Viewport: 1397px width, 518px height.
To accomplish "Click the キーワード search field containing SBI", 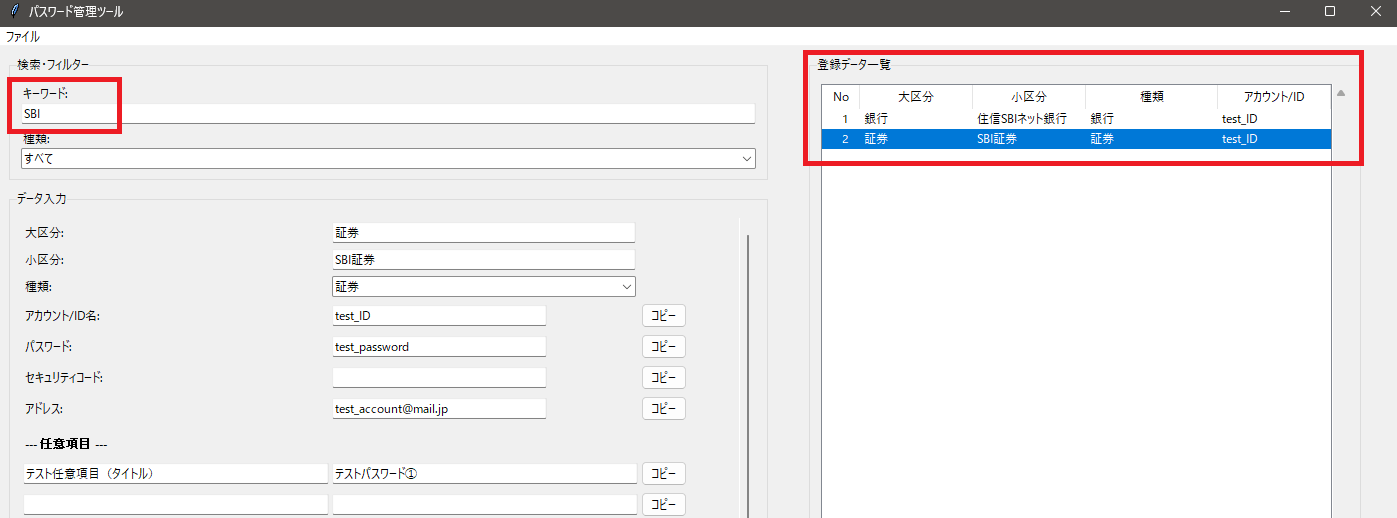I will click(x=388, y=114).
